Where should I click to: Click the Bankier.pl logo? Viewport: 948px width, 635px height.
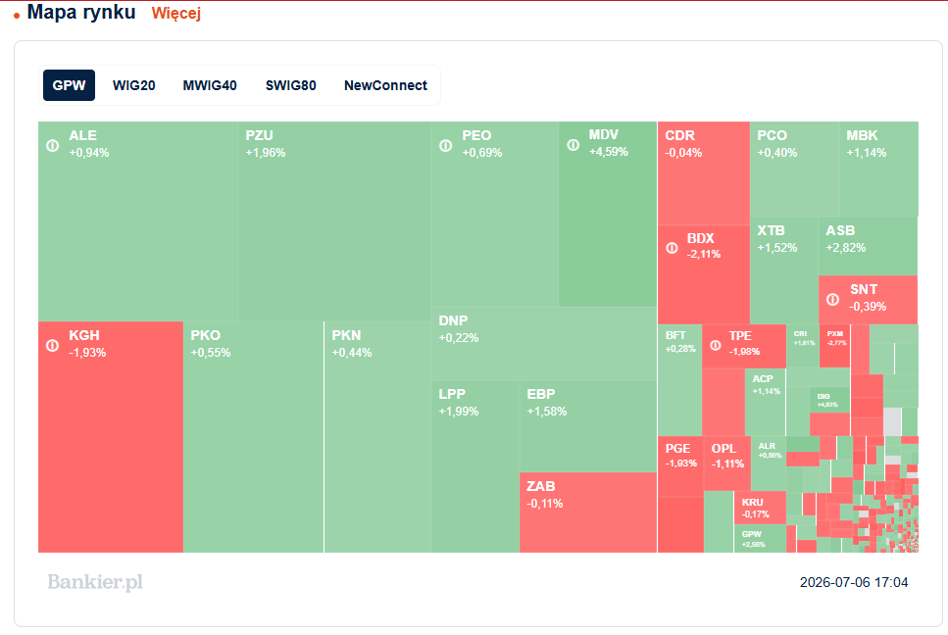tap(96, 582)
